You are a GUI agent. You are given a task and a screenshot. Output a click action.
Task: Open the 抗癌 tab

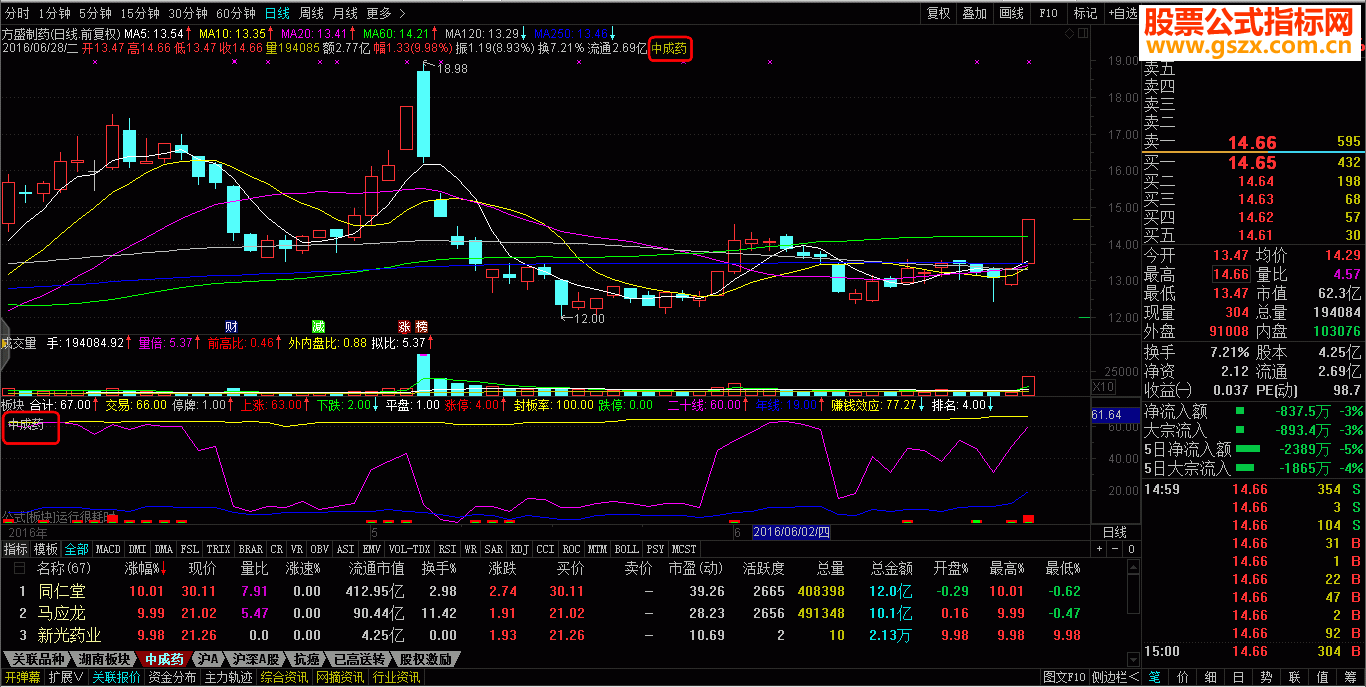tap(307, 660)
